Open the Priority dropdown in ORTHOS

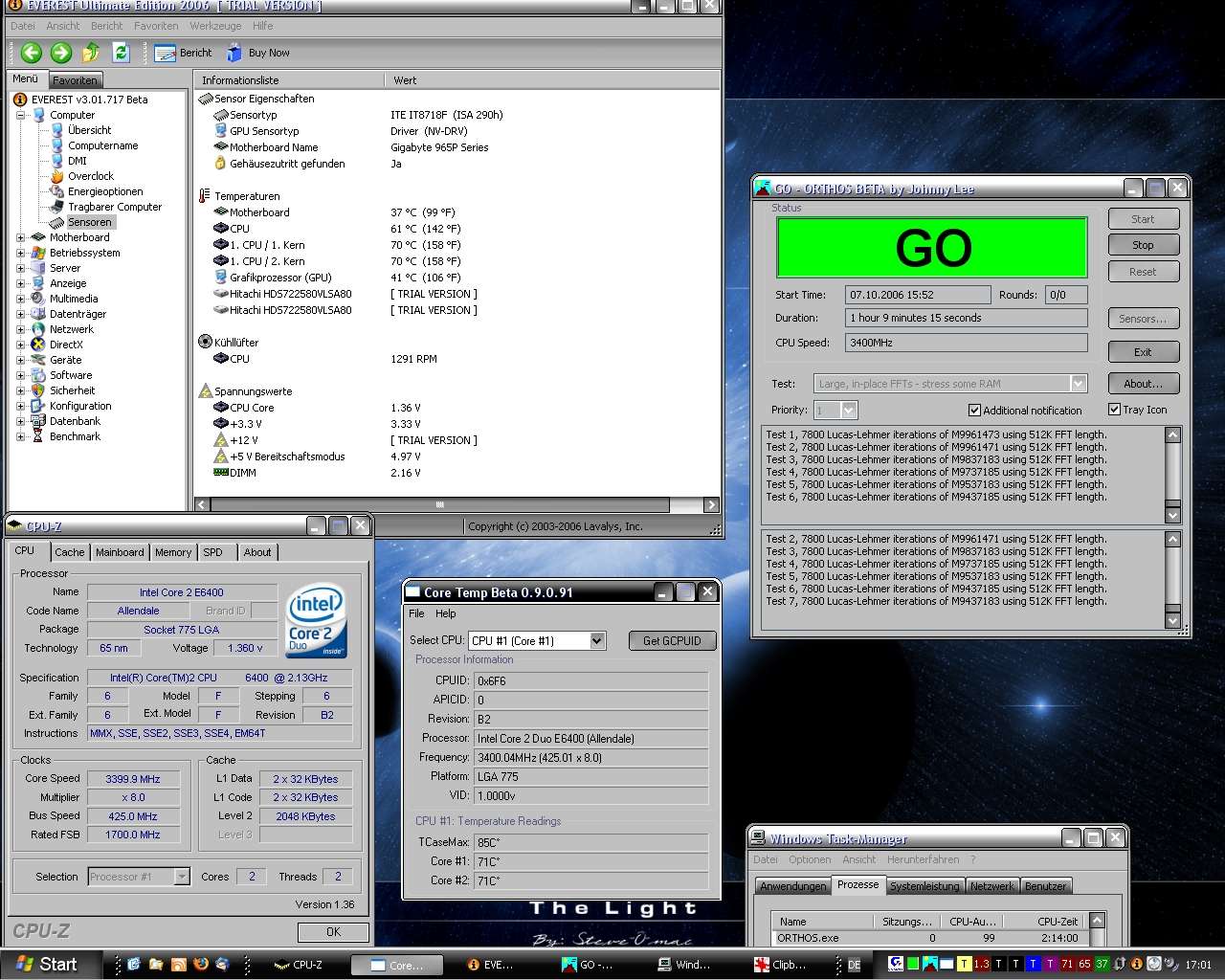(849, 411)
